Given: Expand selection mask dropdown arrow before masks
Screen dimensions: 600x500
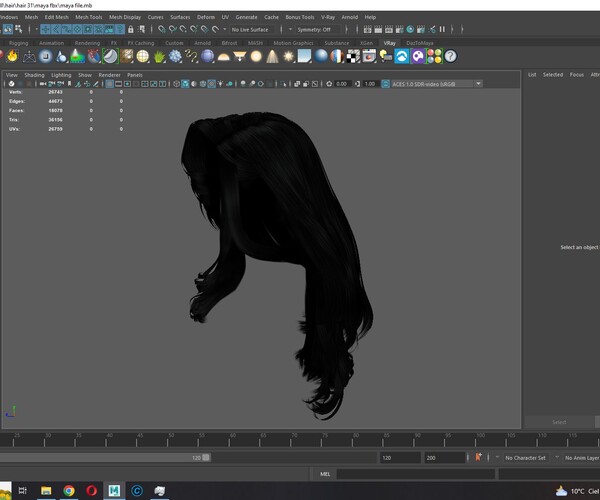Looking at the screenshot, I should (36, 29).
